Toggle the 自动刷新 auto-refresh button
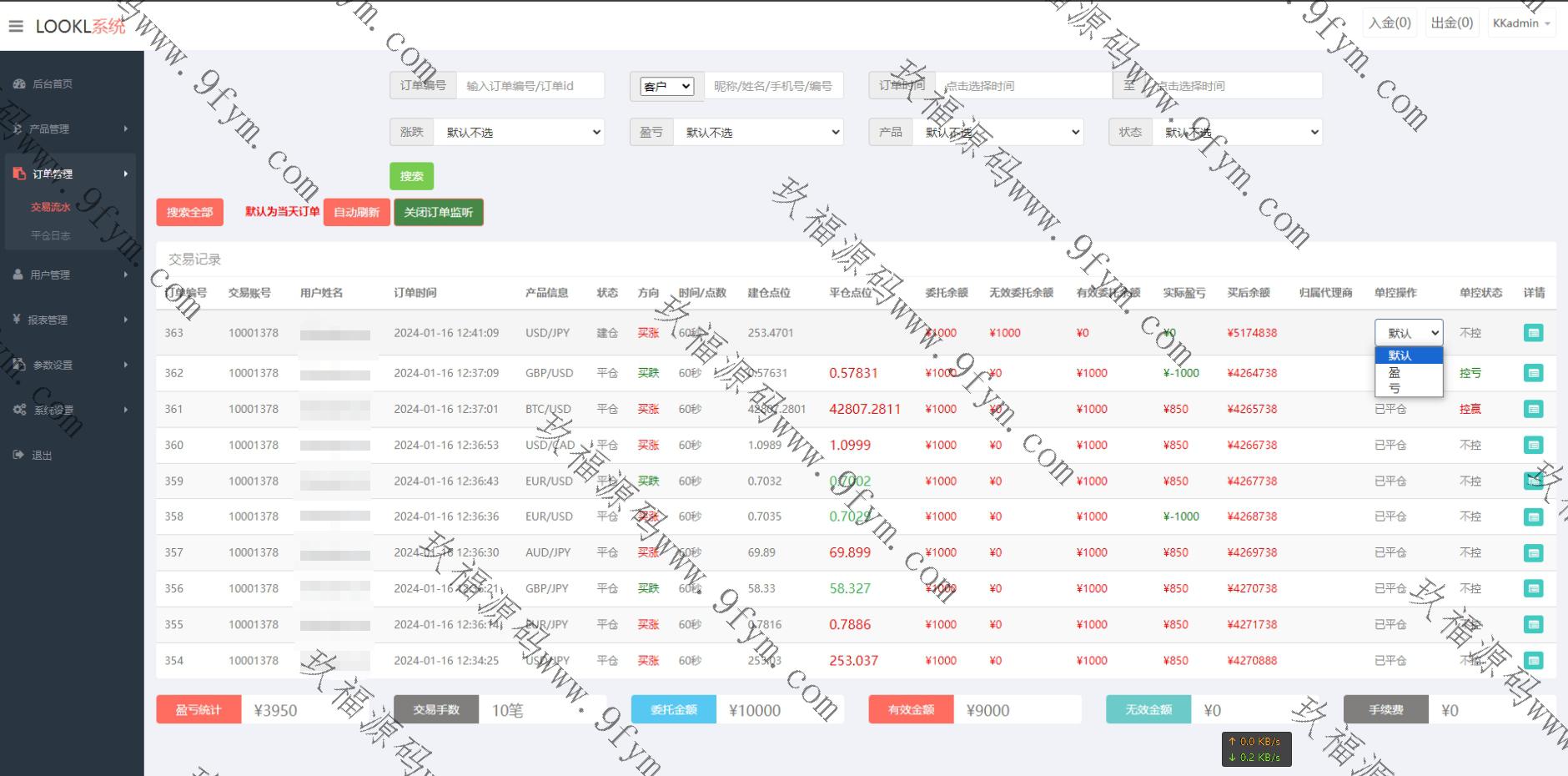 tap(356, 212)
